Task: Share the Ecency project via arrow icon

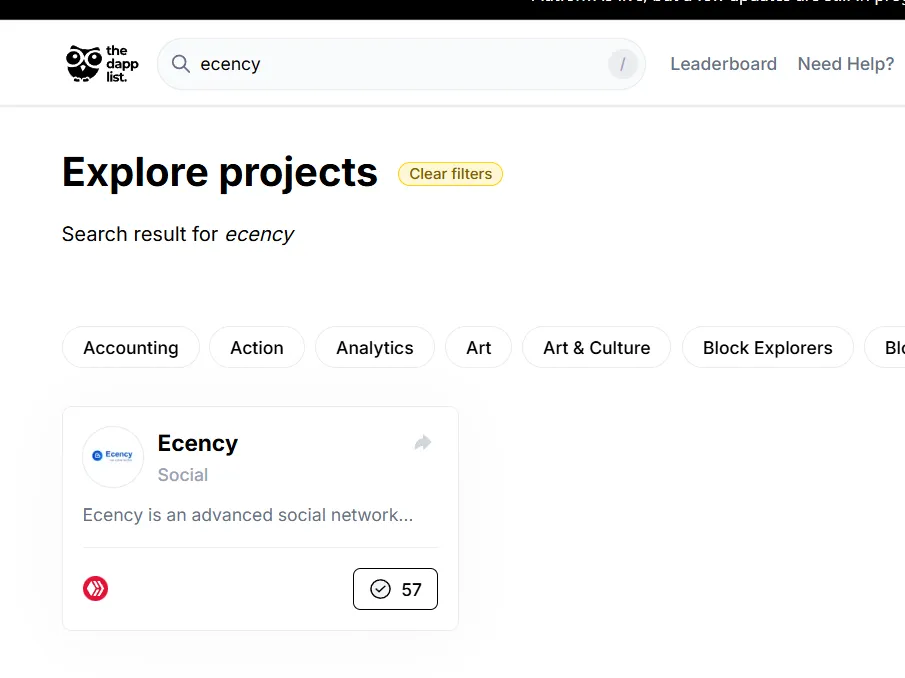Action: point(423,443)
